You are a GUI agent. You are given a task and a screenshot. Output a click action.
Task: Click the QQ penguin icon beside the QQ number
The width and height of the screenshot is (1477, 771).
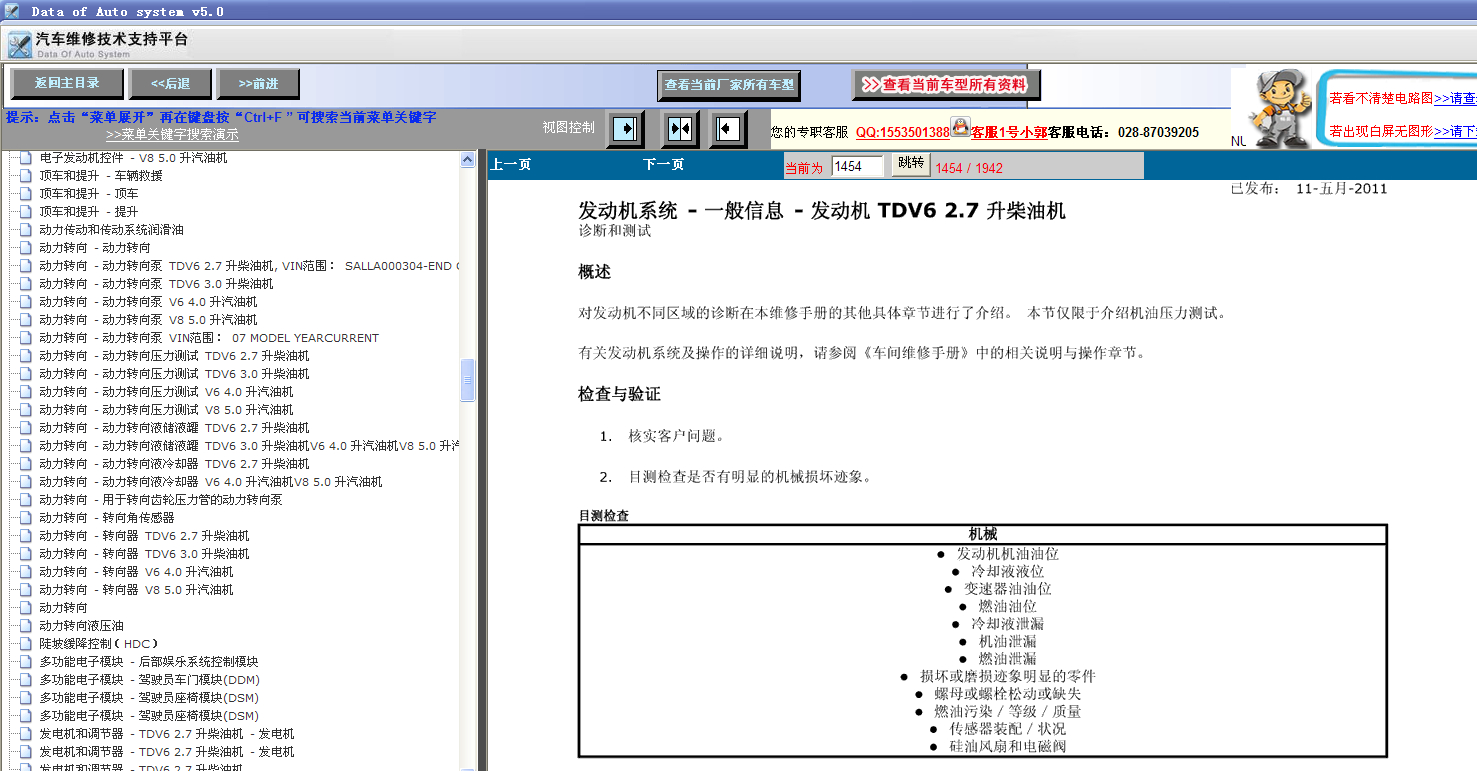pyautogui.click(x=960, y=127)
